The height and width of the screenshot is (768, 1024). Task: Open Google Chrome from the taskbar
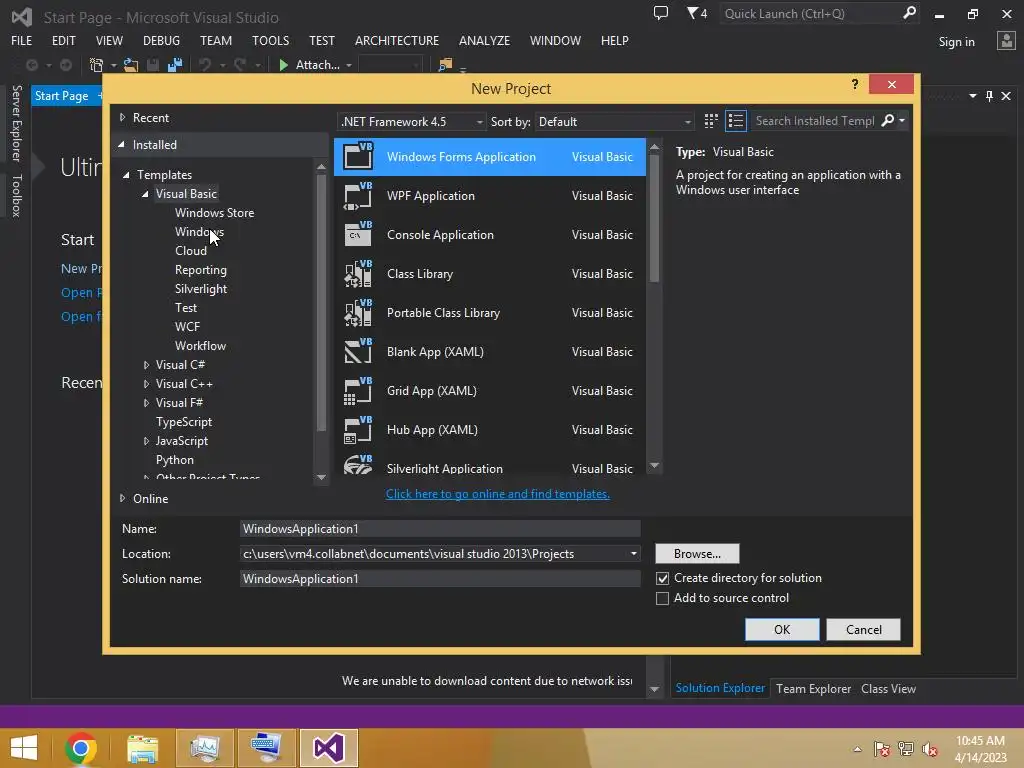click(x=81, y=748)
